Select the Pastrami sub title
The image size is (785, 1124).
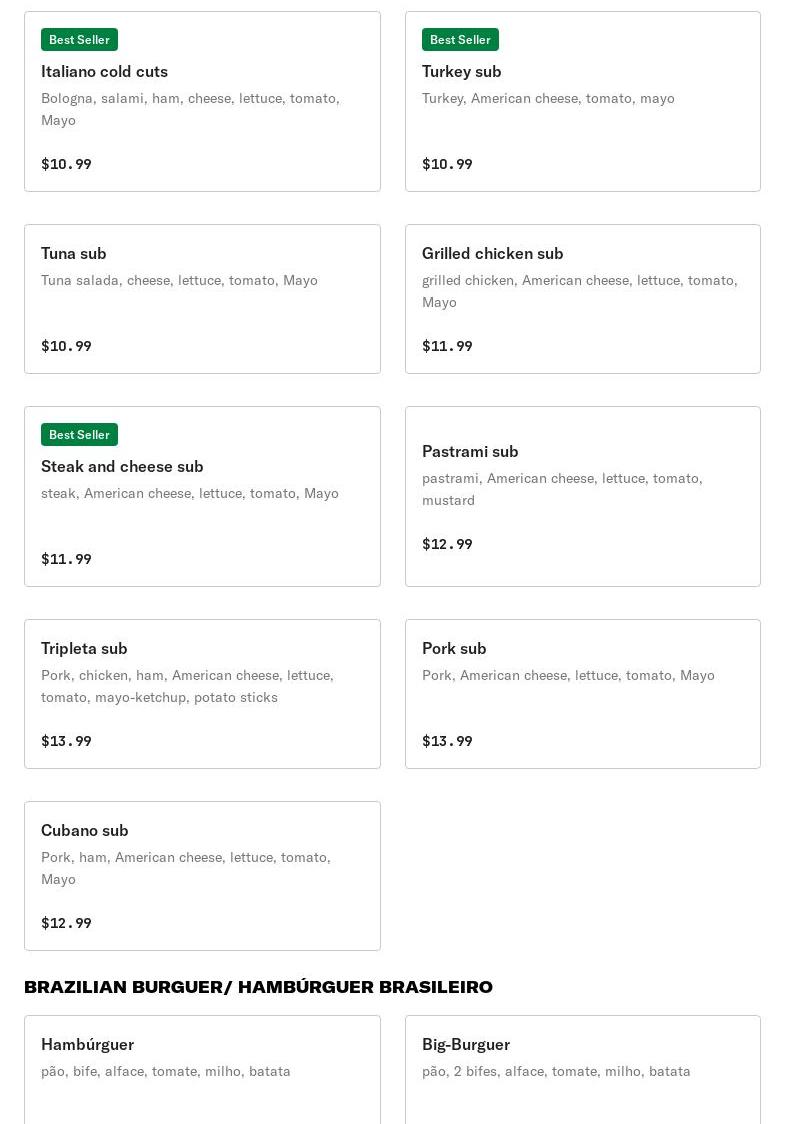470,452
